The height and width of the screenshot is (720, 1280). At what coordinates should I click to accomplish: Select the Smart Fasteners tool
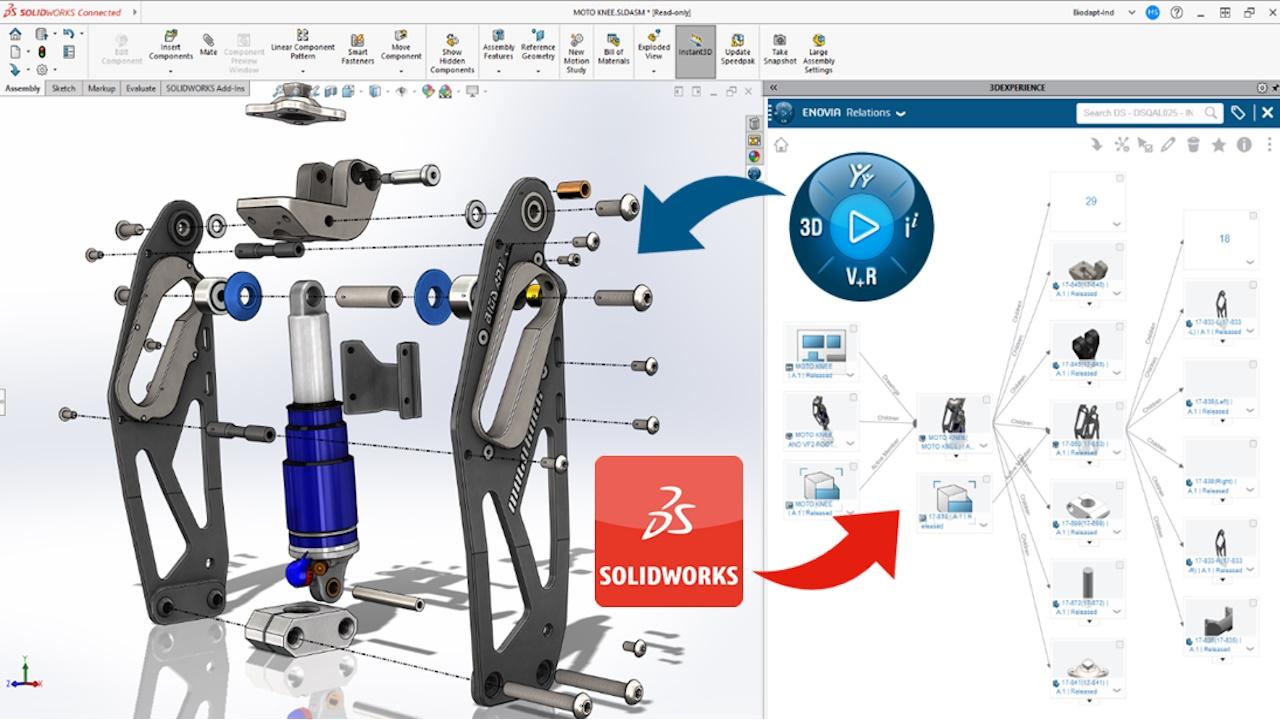click(356, 48)
